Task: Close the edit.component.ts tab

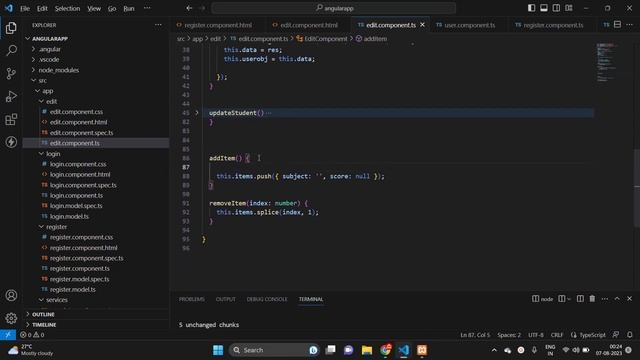Action: [422, 25]
